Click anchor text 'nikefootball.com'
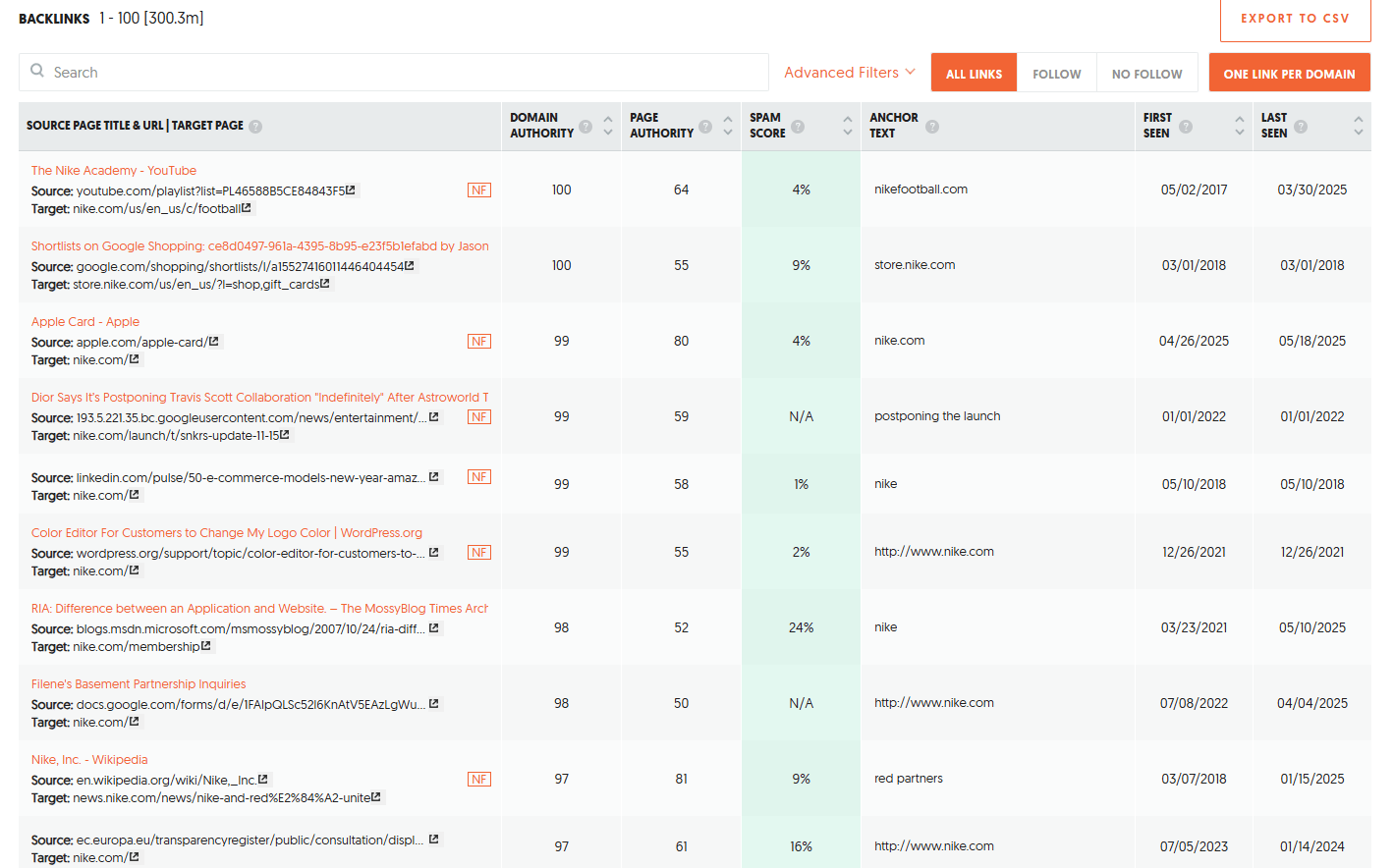 (x=921, y=190)
